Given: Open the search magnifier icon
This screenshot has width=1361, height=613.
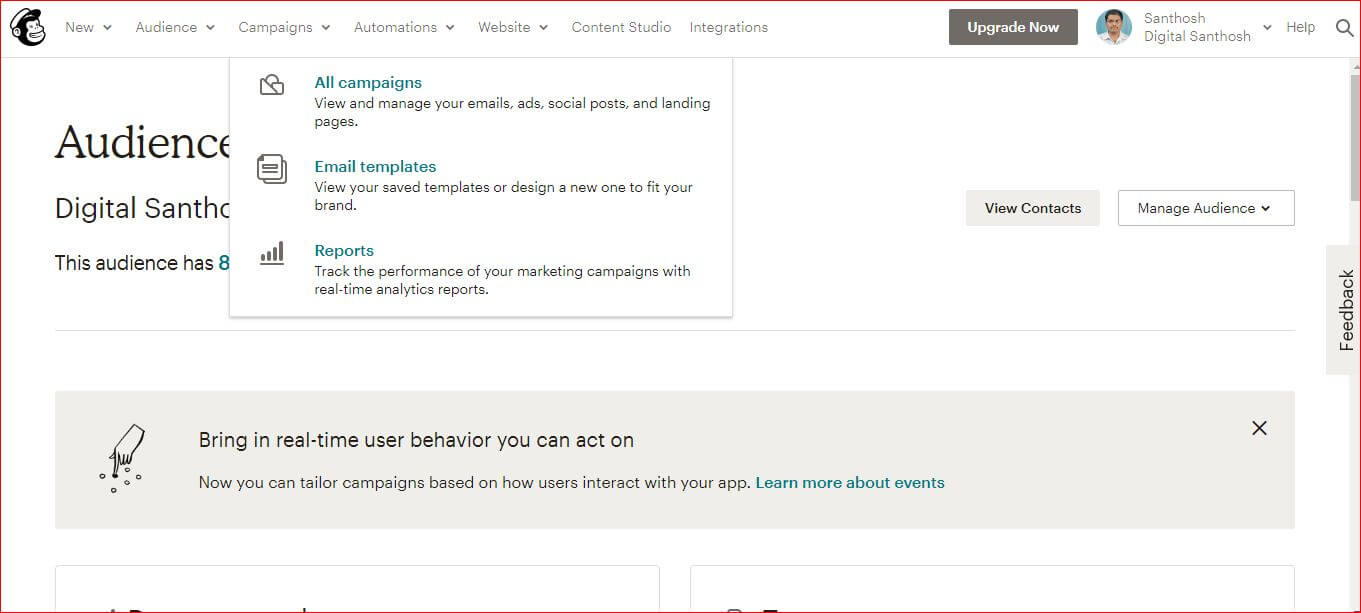Looking at the screenshot, I should [x=1345, y=28].
